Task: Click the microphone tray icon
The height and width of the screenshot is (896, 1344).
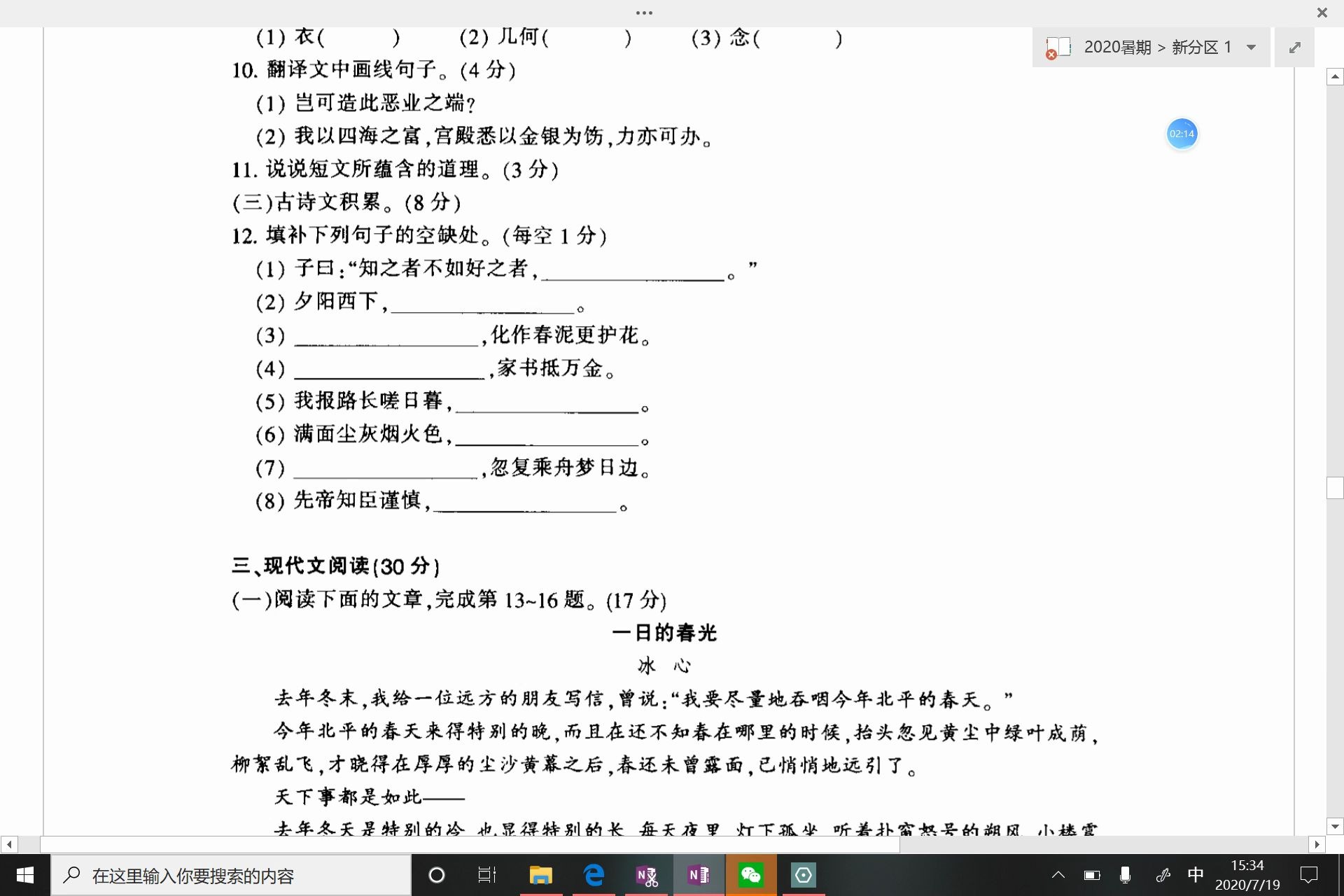Action: pos(1125,875)
